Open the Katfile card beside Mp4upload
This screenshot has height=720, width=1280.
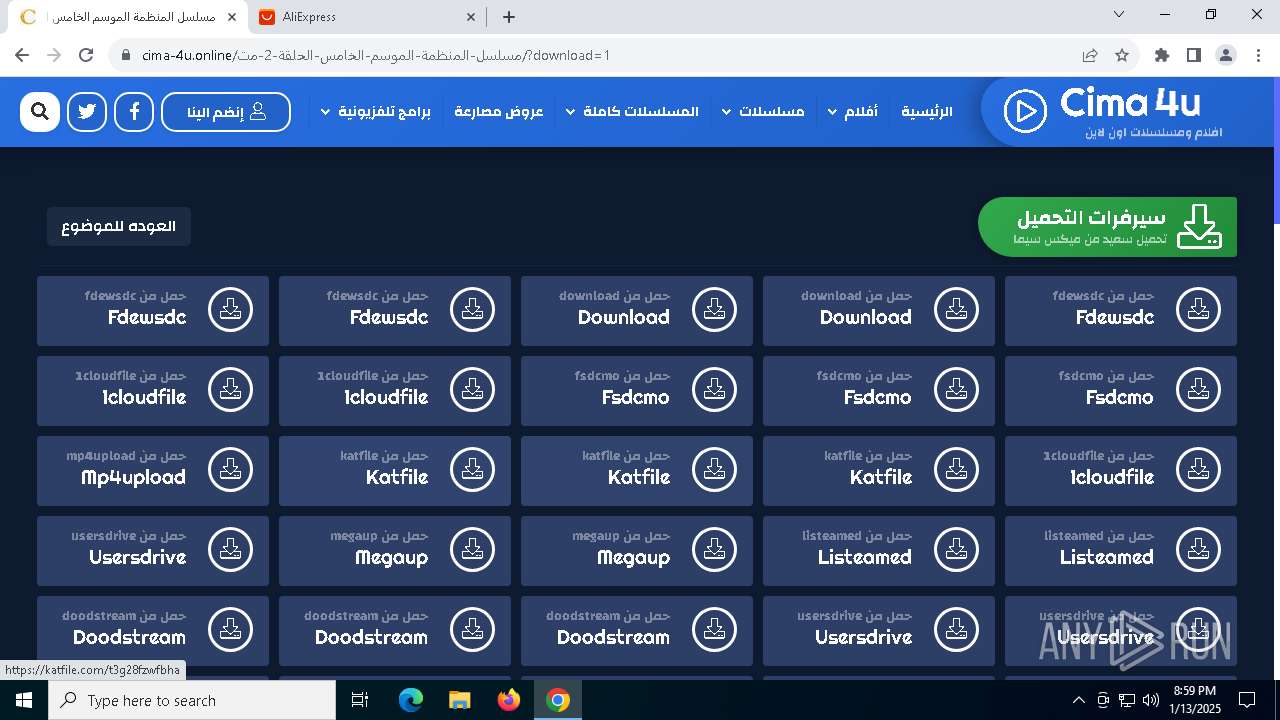click(x=395, y=471)
